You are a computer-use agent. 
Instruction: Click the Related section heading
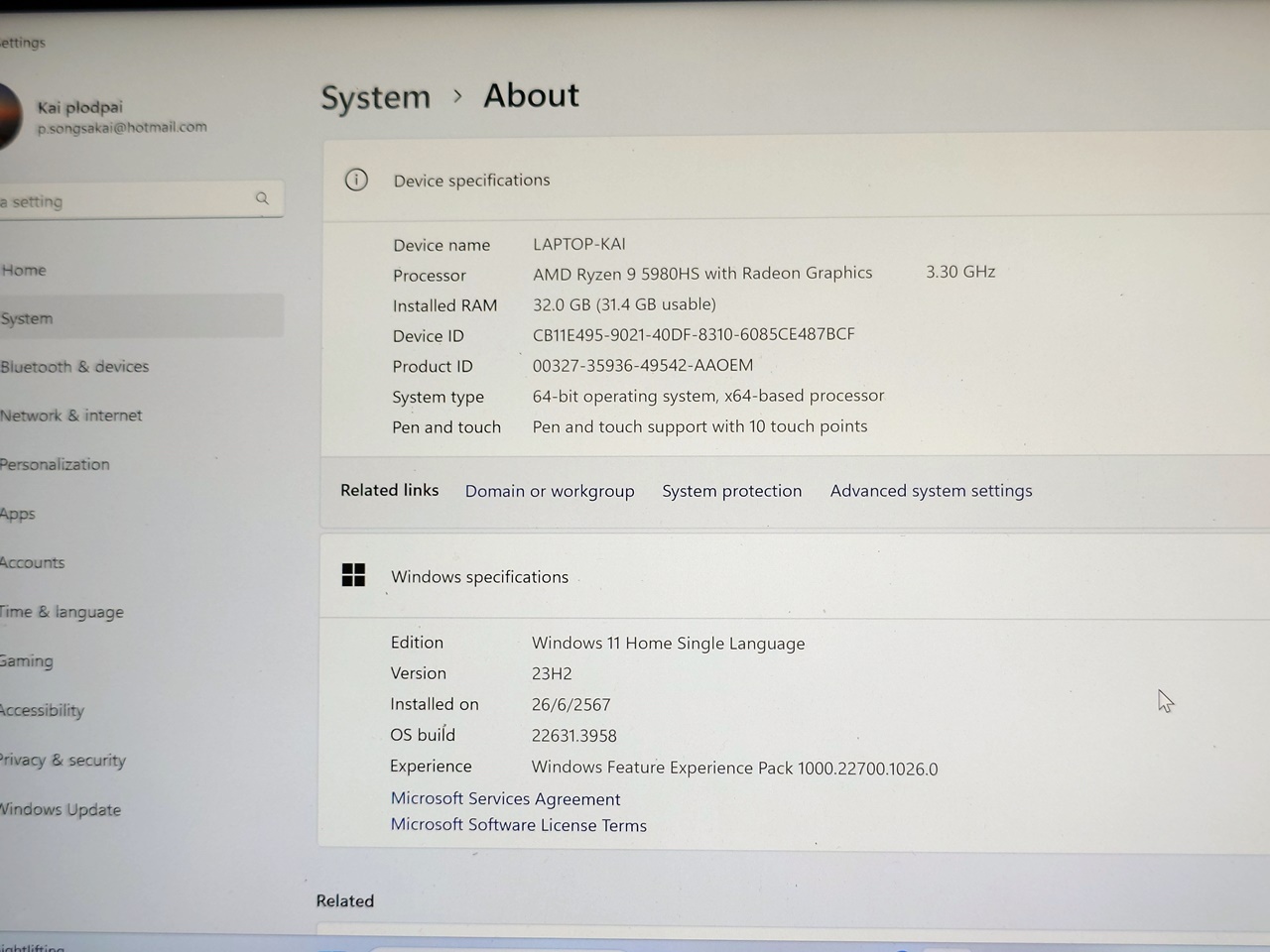tap(345, 900)
